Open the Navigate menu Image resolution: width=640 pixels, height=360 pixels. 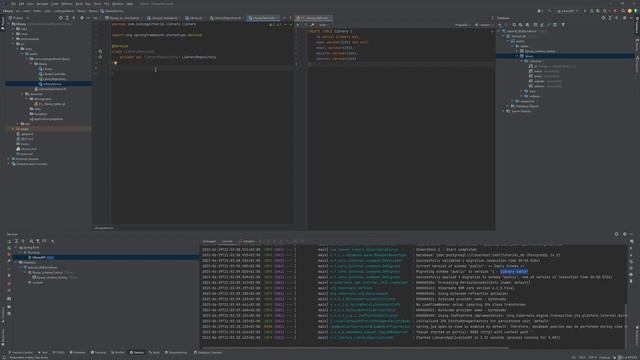pos(42,4)
